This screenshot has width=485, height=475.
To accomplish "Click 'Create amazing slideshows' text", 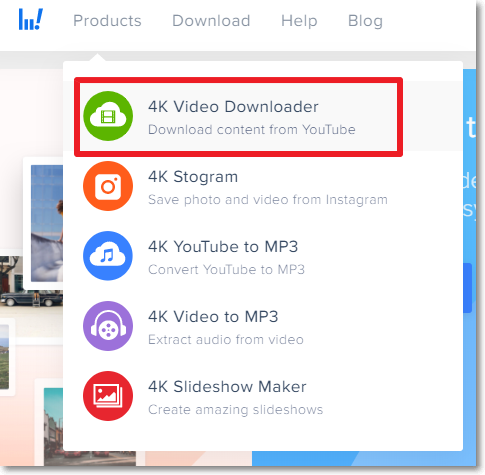I will 235,410.
